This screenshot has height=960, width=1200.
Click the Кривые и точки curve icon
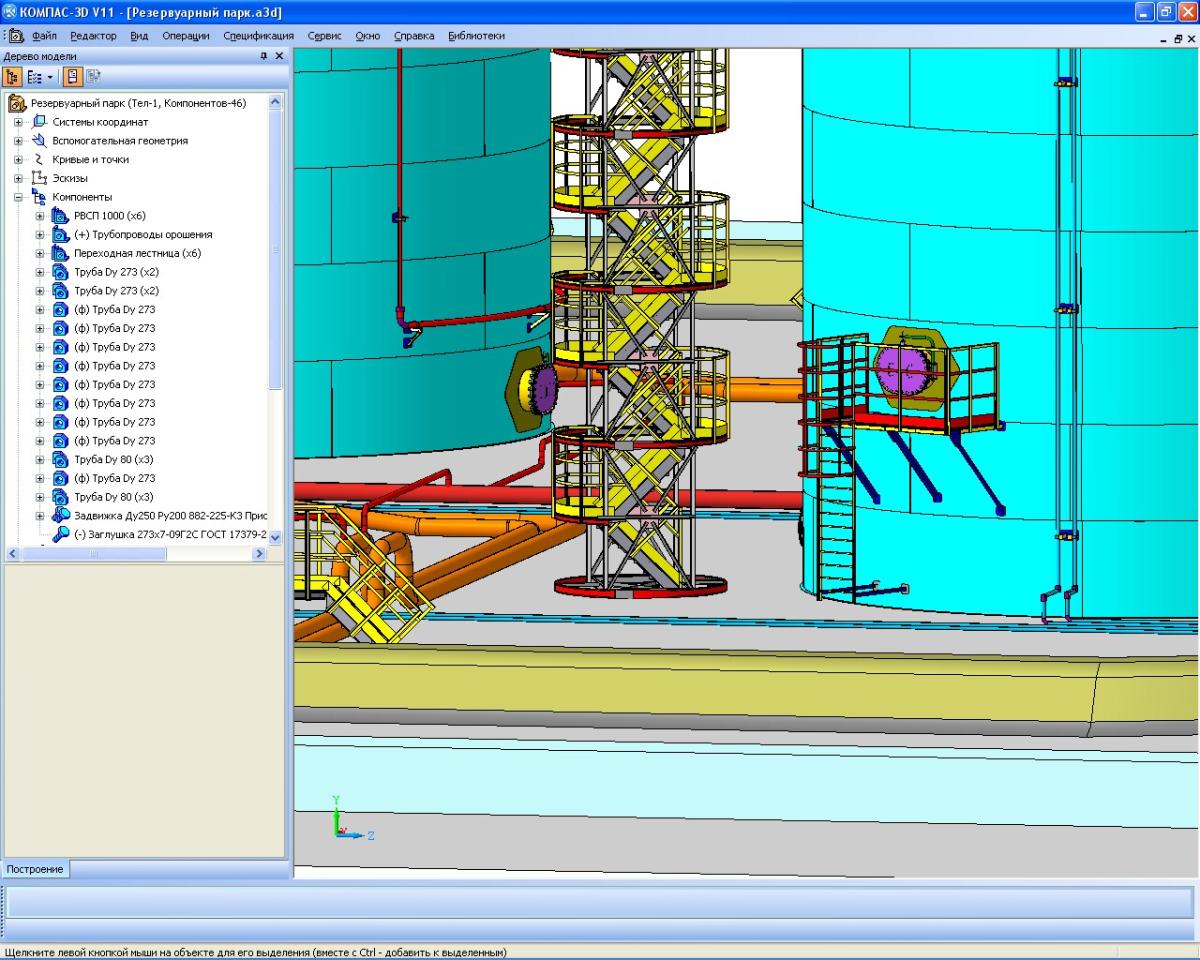click(40, 160)
